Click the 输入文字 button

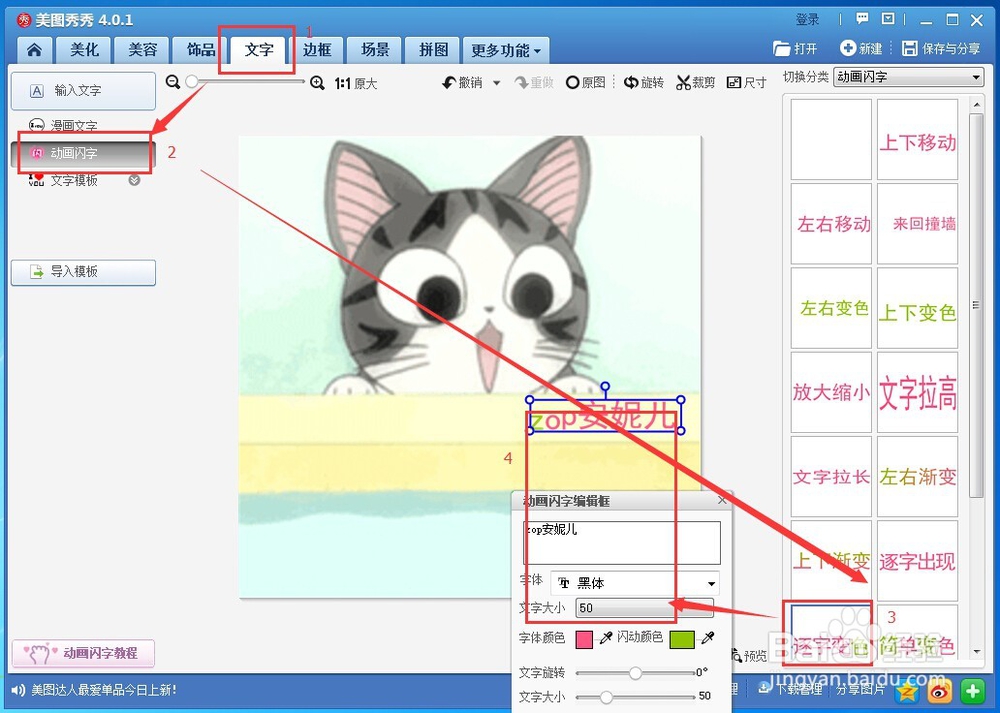(x=83, y=91)
